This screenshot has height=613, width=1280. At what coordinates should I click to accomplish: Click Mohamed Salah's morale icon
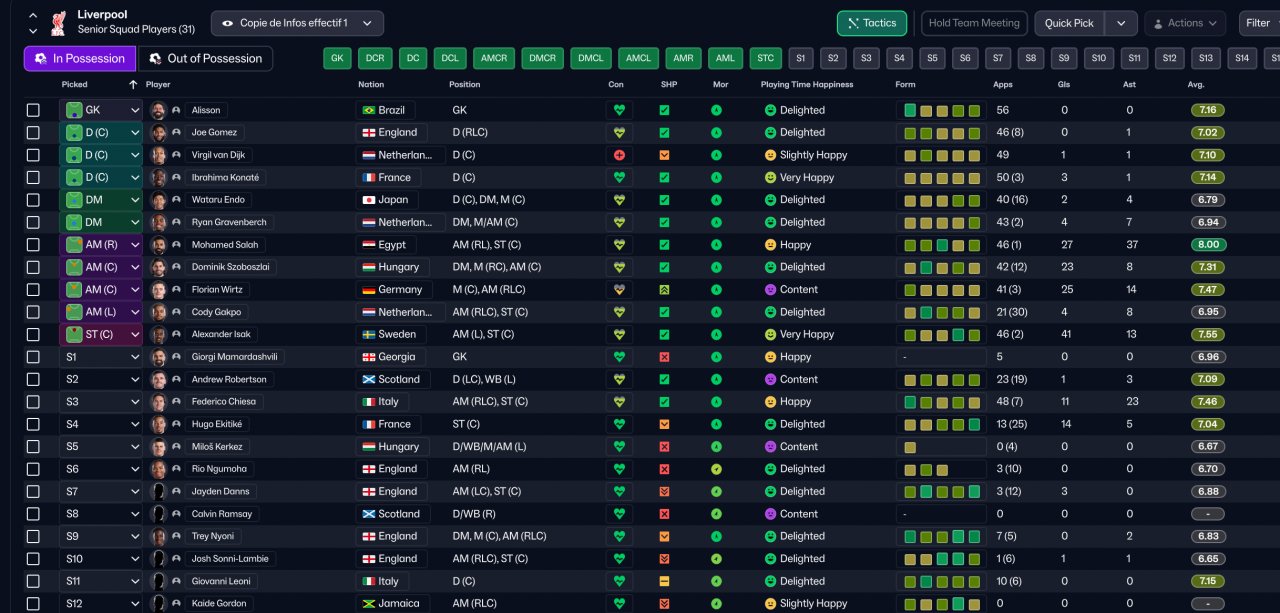(x=716, y=245)
